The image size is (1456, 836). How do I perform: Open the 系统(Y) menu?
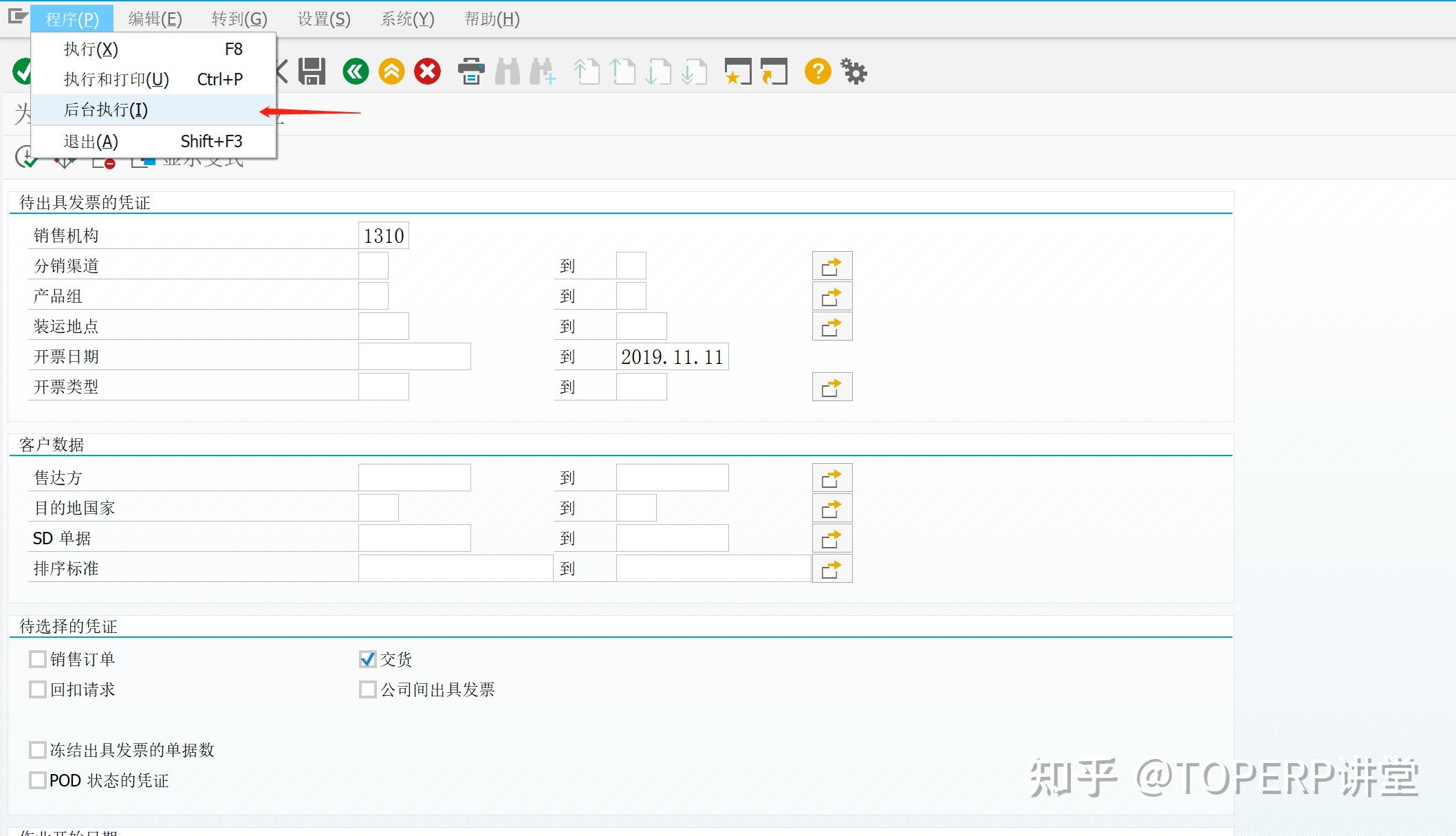(406, 19)
